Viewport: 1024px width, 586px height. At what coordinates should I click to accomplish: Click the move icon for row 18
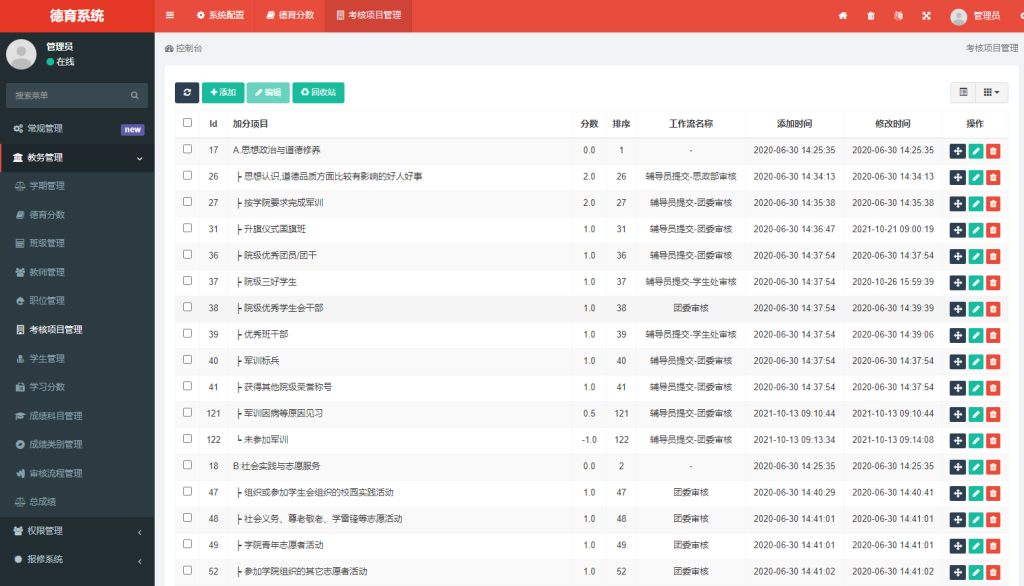pos(957,467)
